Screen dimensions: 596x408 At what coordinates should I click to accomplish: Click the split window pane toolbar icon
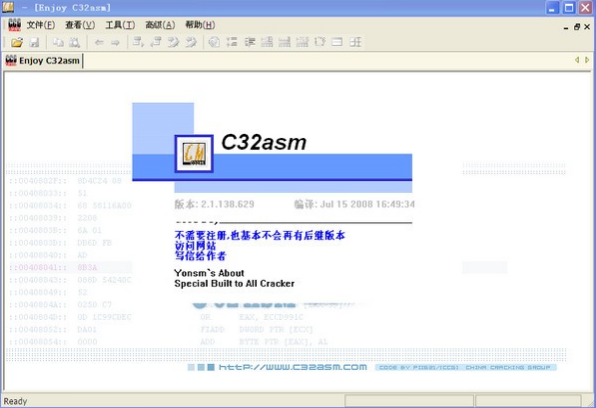click(x=337, y=42)
